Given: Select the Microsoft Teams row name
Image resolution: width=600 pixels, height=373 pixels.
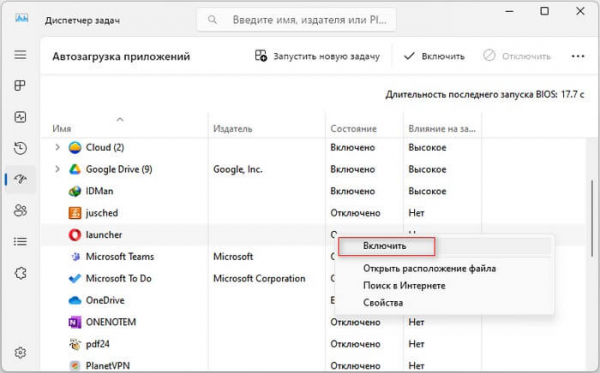Looking at the screenshot, I should point(120,256).
